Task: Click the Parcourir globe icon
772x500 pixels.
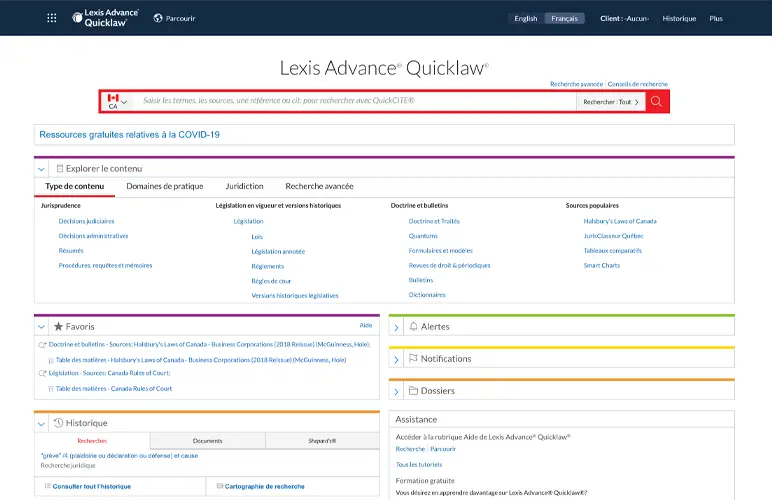Action: (x=158, y=18)
